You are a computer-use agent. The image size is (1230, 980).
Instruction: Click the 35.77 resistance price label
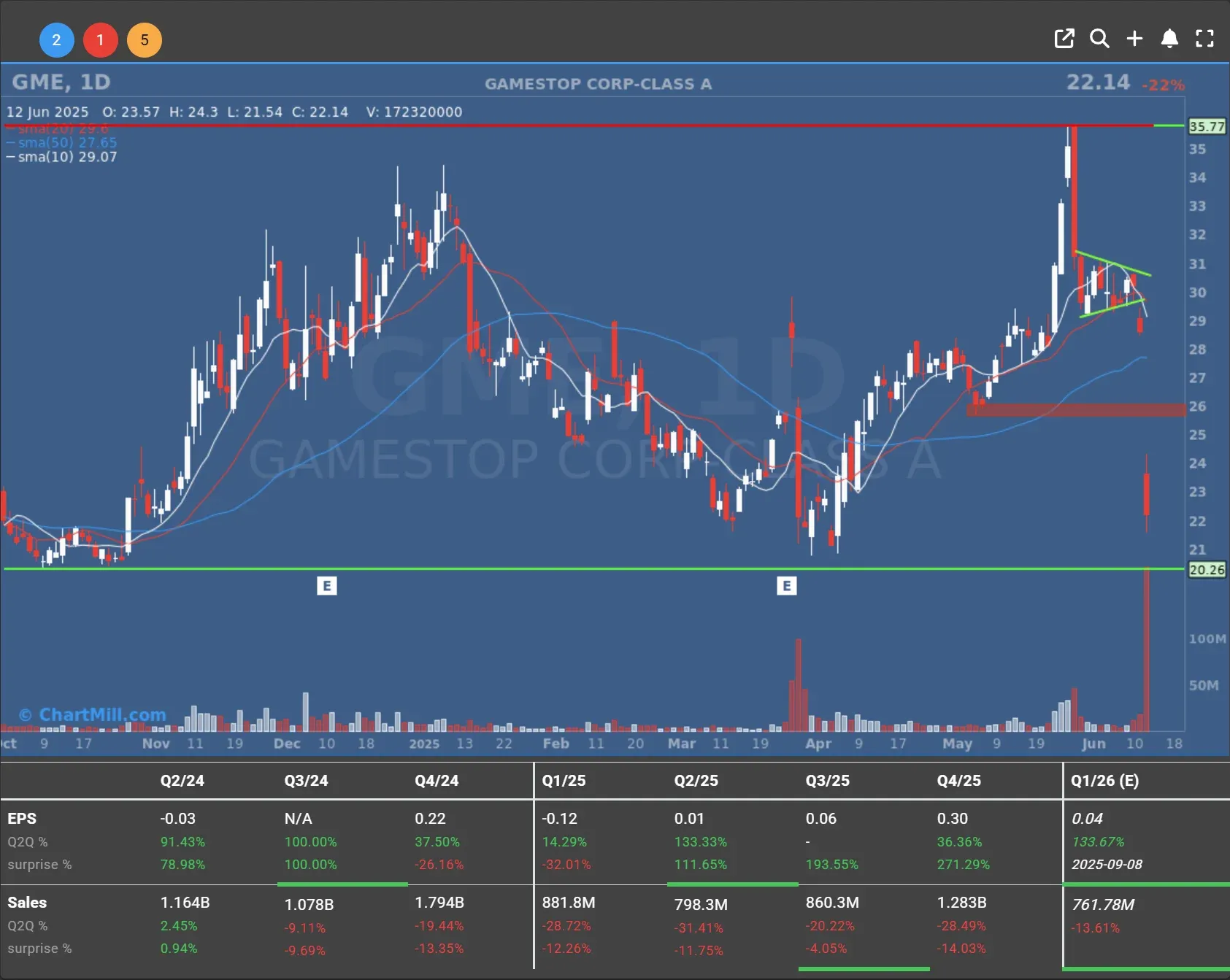1206,126
